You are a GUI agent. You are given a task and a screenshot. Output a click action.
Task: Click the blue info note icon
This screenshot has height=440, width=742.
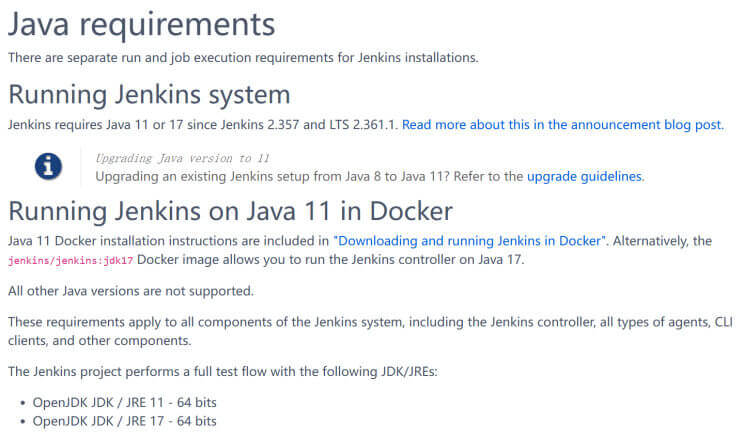[48, 167]
